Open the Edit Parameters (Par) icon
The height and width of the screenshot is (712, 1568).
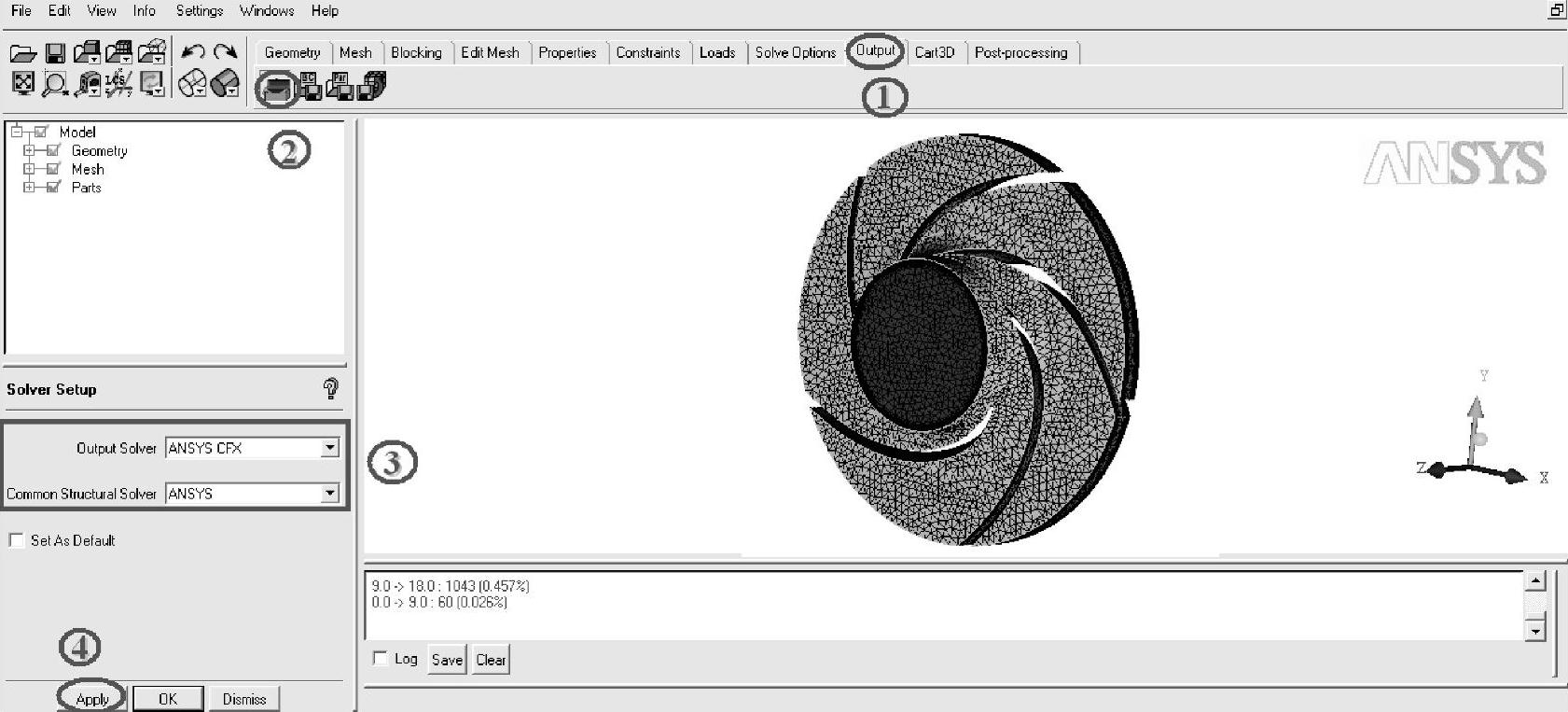340,86
